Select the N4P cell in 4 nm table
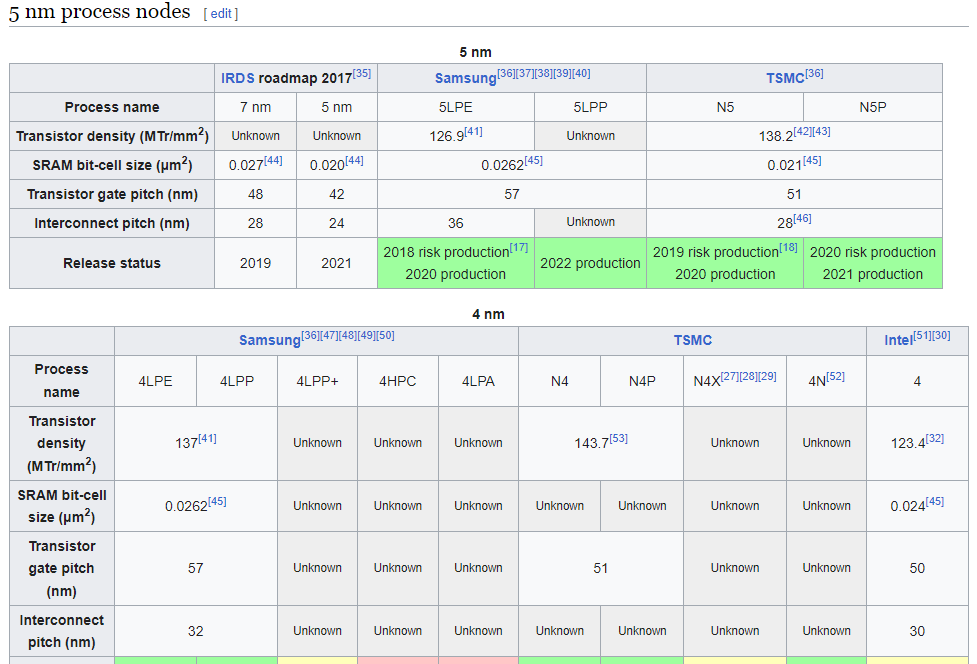The image size is (977, 664). [642, 381]
